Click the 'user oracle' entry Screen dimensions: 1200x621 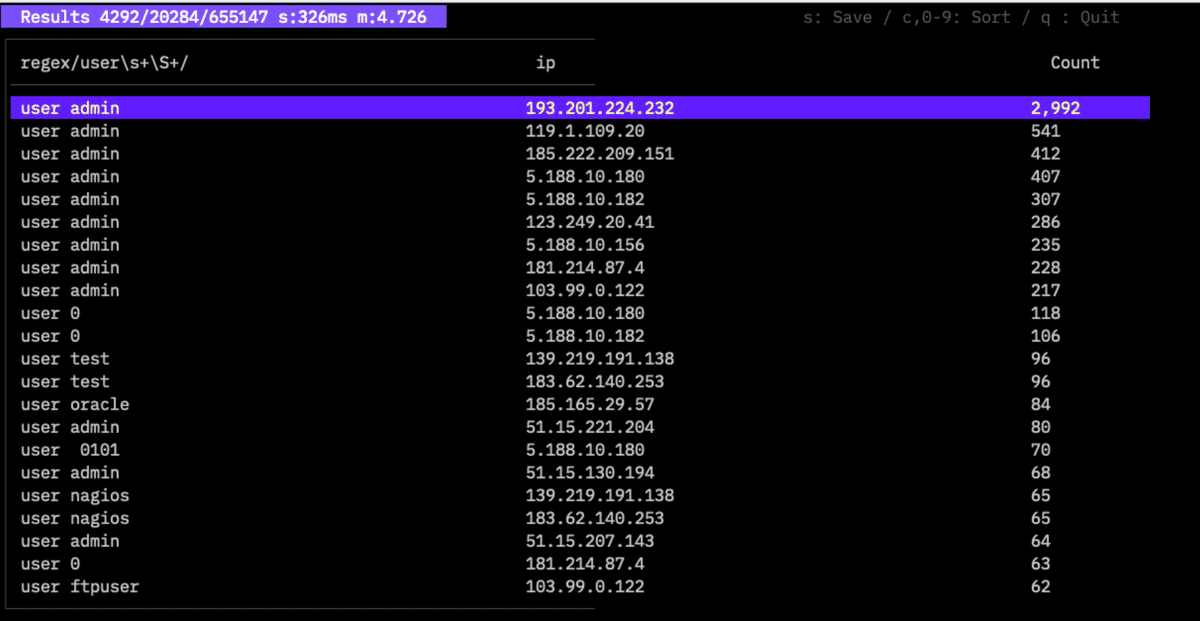click(x=75, y=405)
